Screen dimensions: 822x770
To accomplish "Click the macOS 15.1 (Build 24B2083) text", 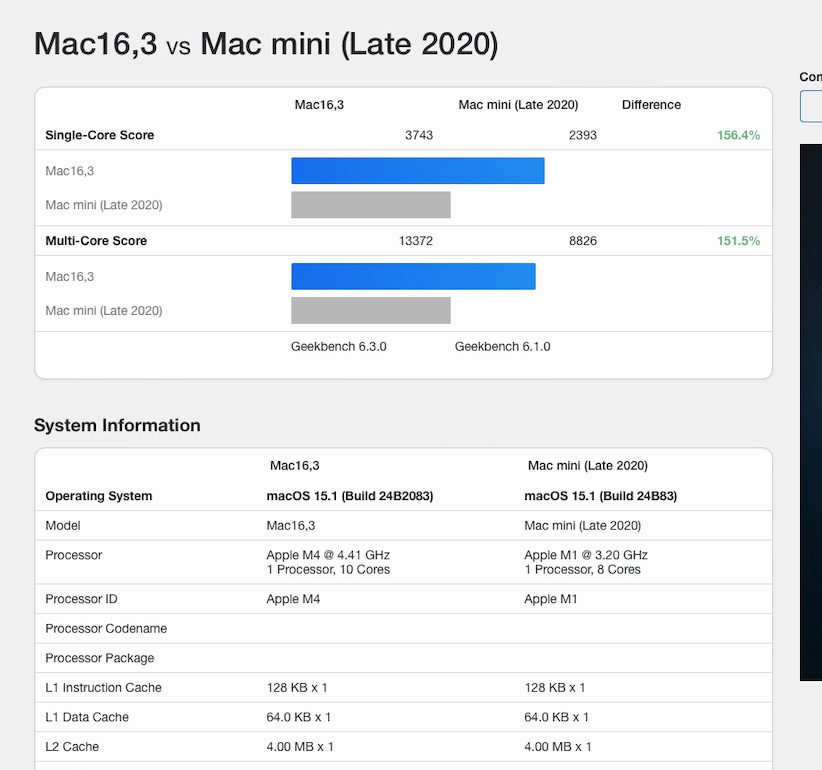I will (349, 496).
